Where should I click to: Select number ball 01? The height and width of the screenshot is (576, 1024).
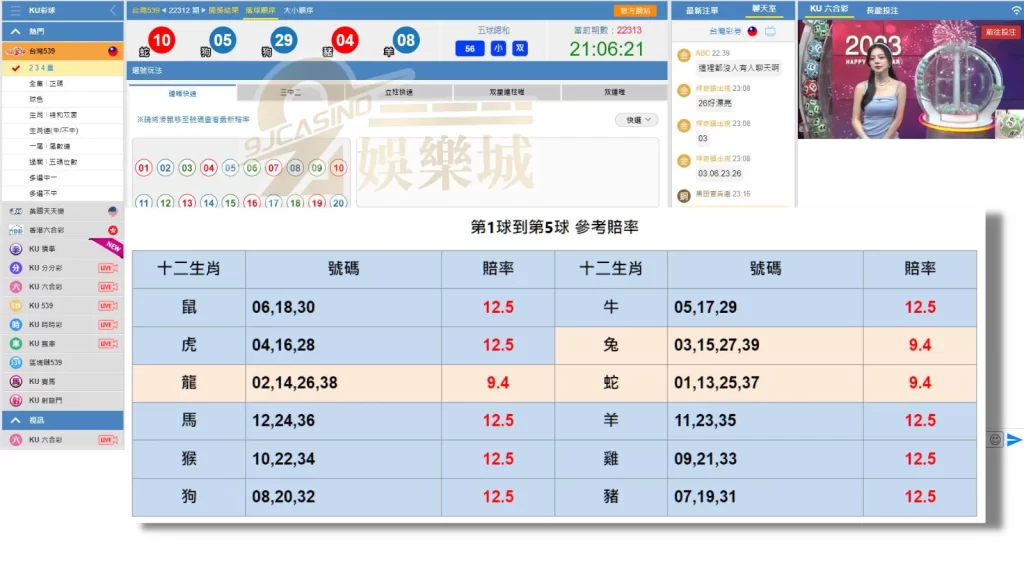[x=143, y=168]
